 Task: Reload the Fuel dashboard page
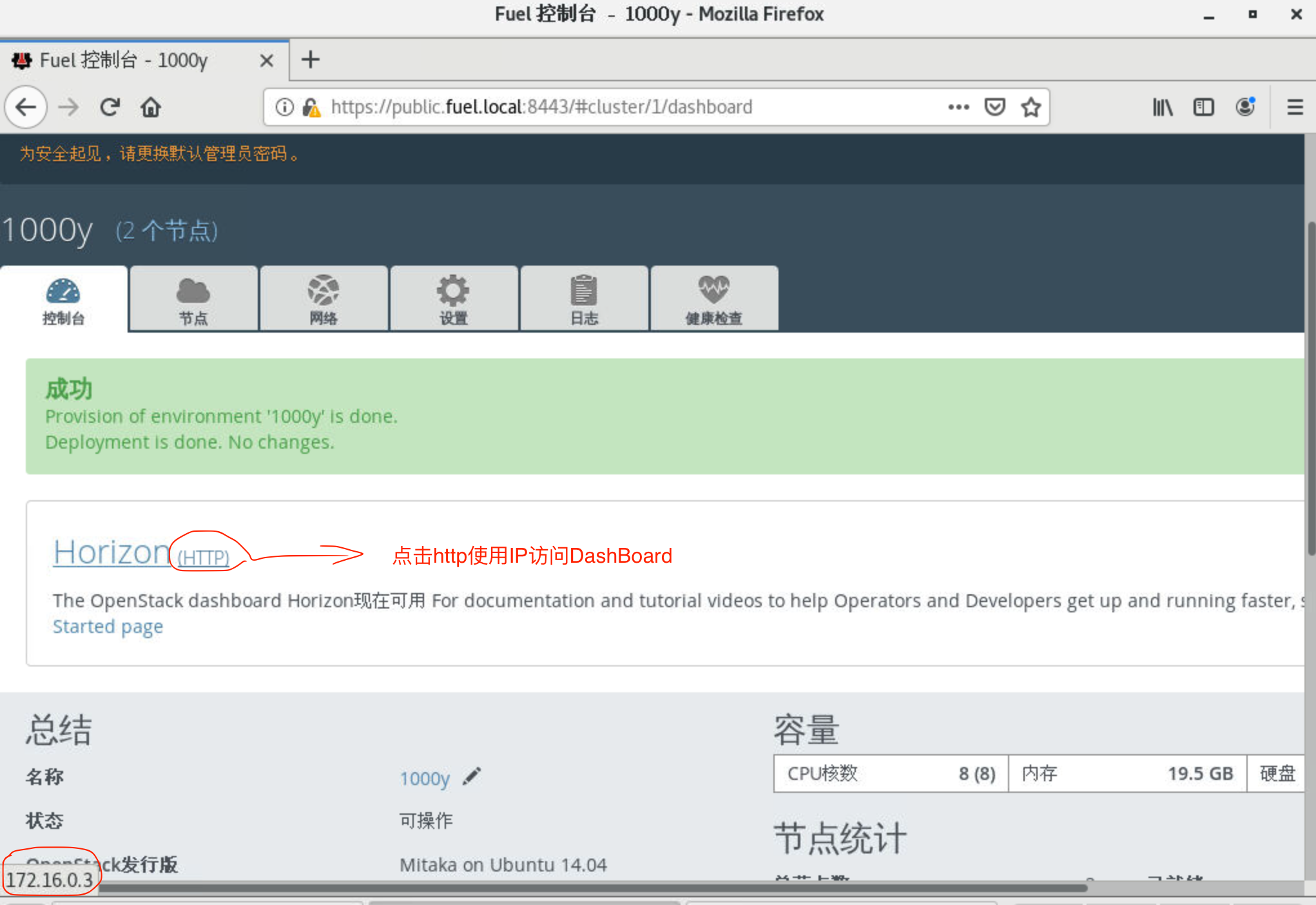coord(110,107)
